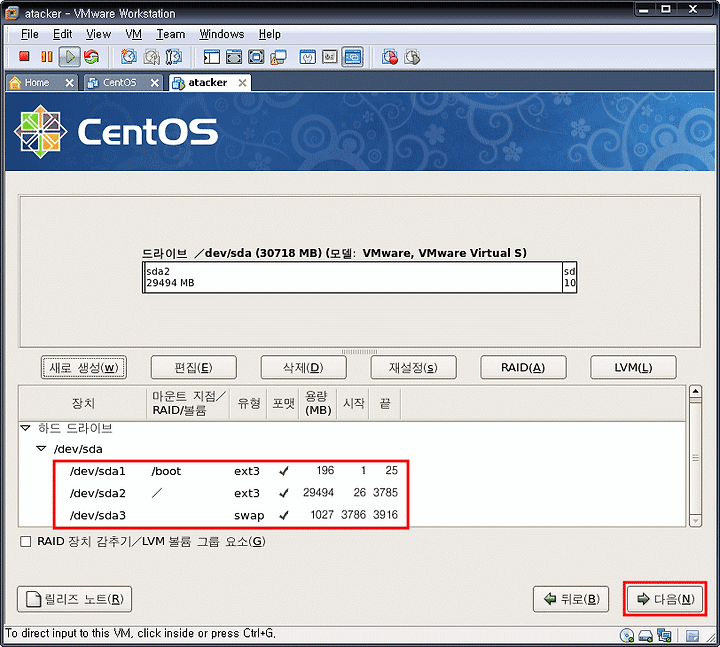Click the partition list scrollbar down arrow
720x647 pixels.
coord(696,521)
